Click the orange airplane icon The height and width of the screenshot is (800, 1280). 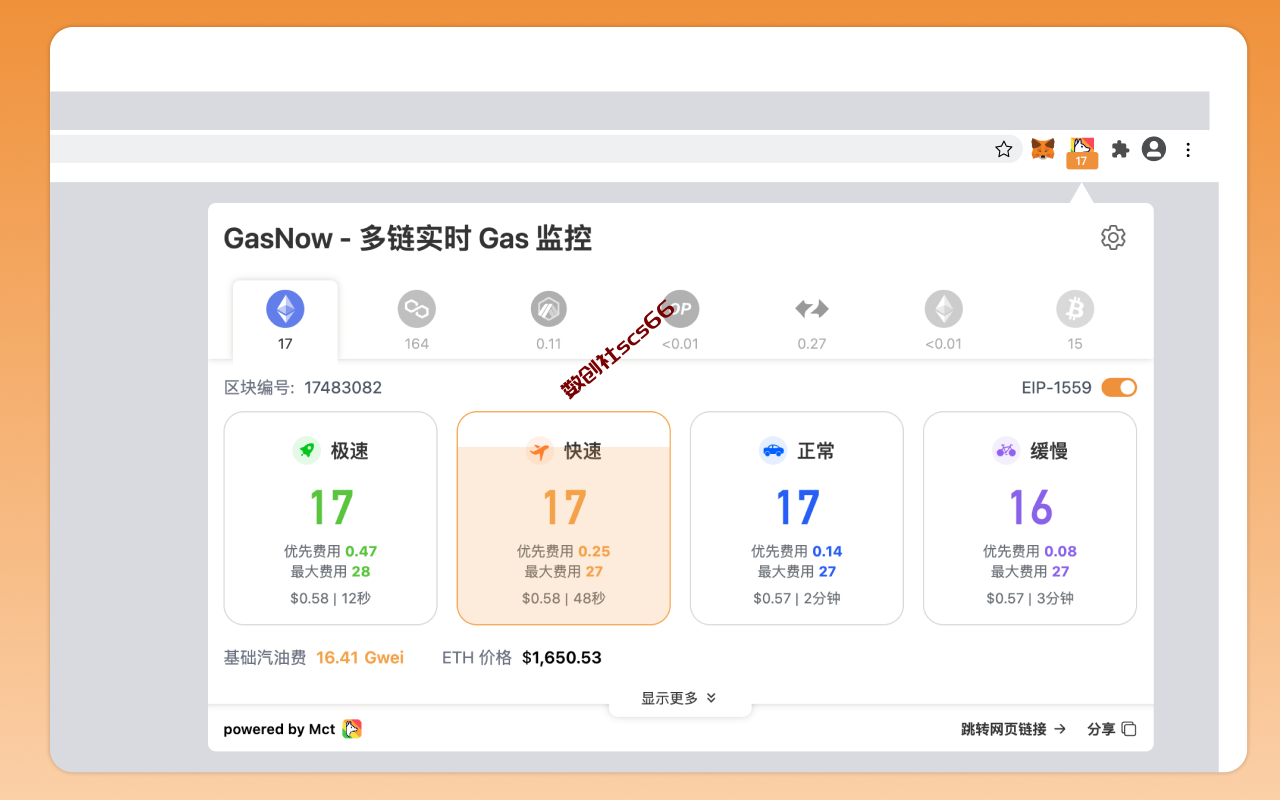tap(539, 451)
